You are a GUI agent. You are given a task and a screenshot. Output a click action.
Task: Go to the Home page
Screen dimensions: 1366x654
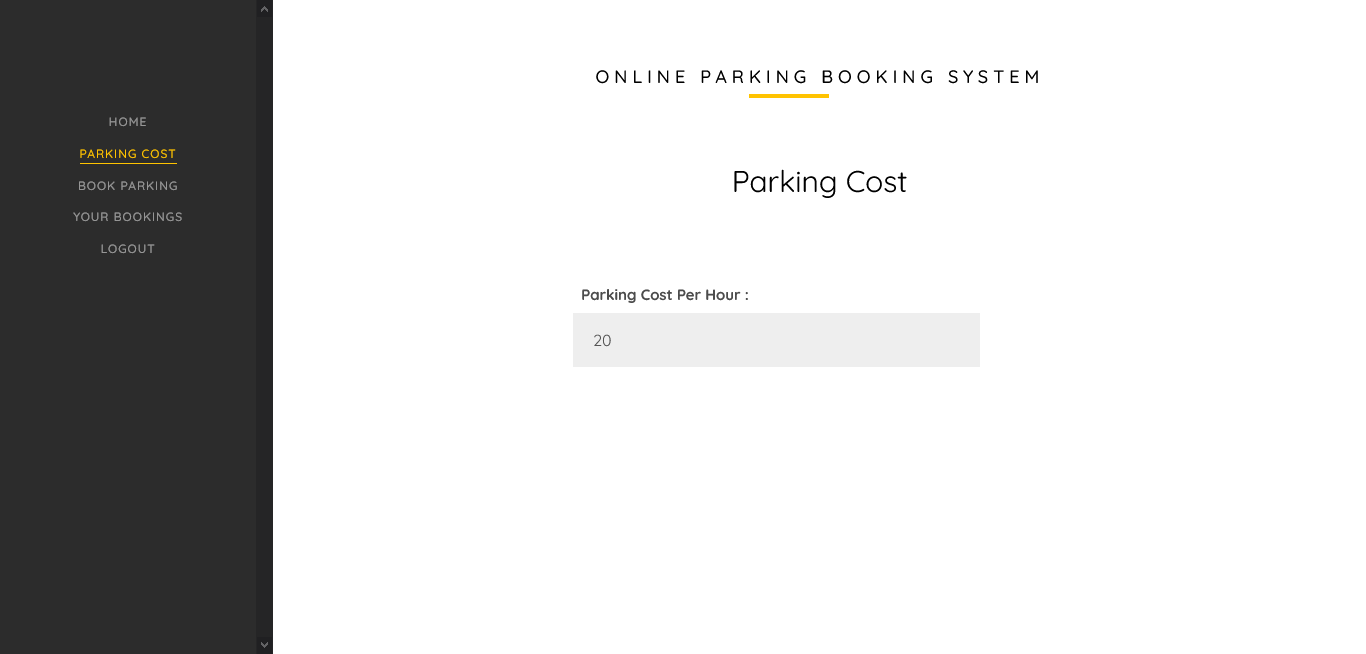128,122
